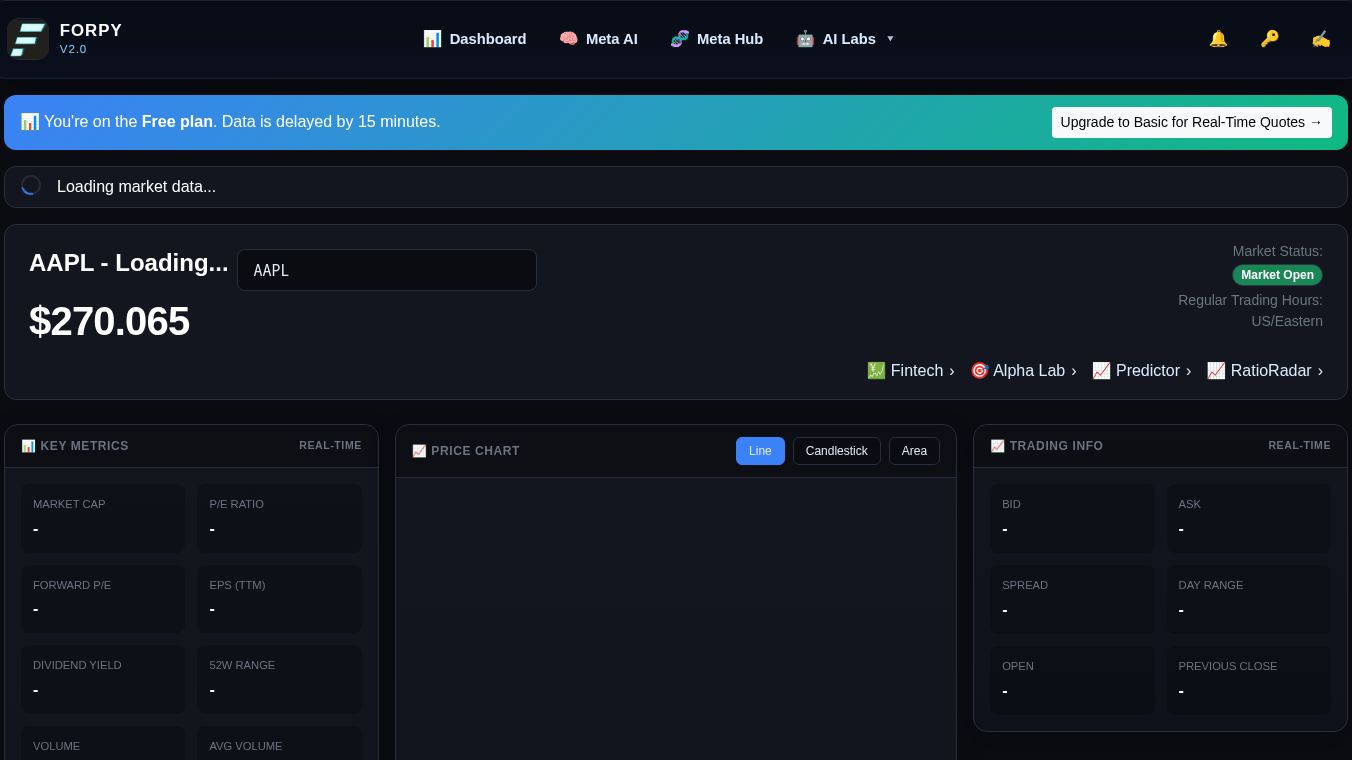Click the Market Open status badge
The image size is (1352, 760).
pyautogui.click(x=1277, y=275)
